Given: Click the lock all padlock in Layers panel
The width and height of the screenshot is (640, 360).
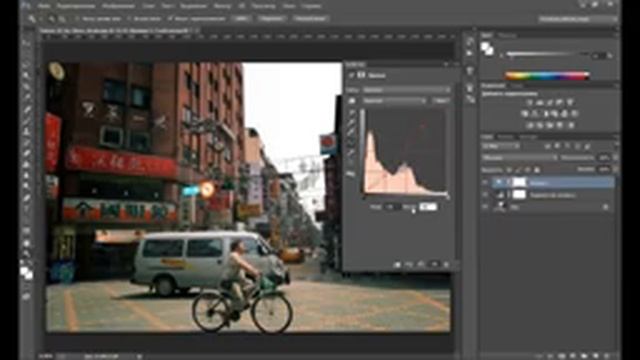Looking at the screenshot, I should [538, 169].
